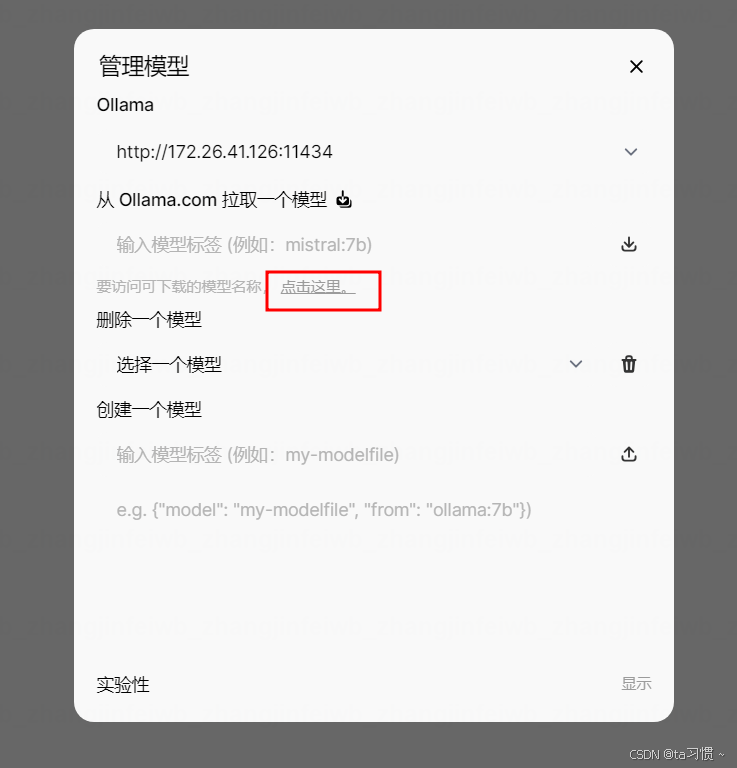
Task: Click the 管理模型 dialog title
Action: click(143, 66)
